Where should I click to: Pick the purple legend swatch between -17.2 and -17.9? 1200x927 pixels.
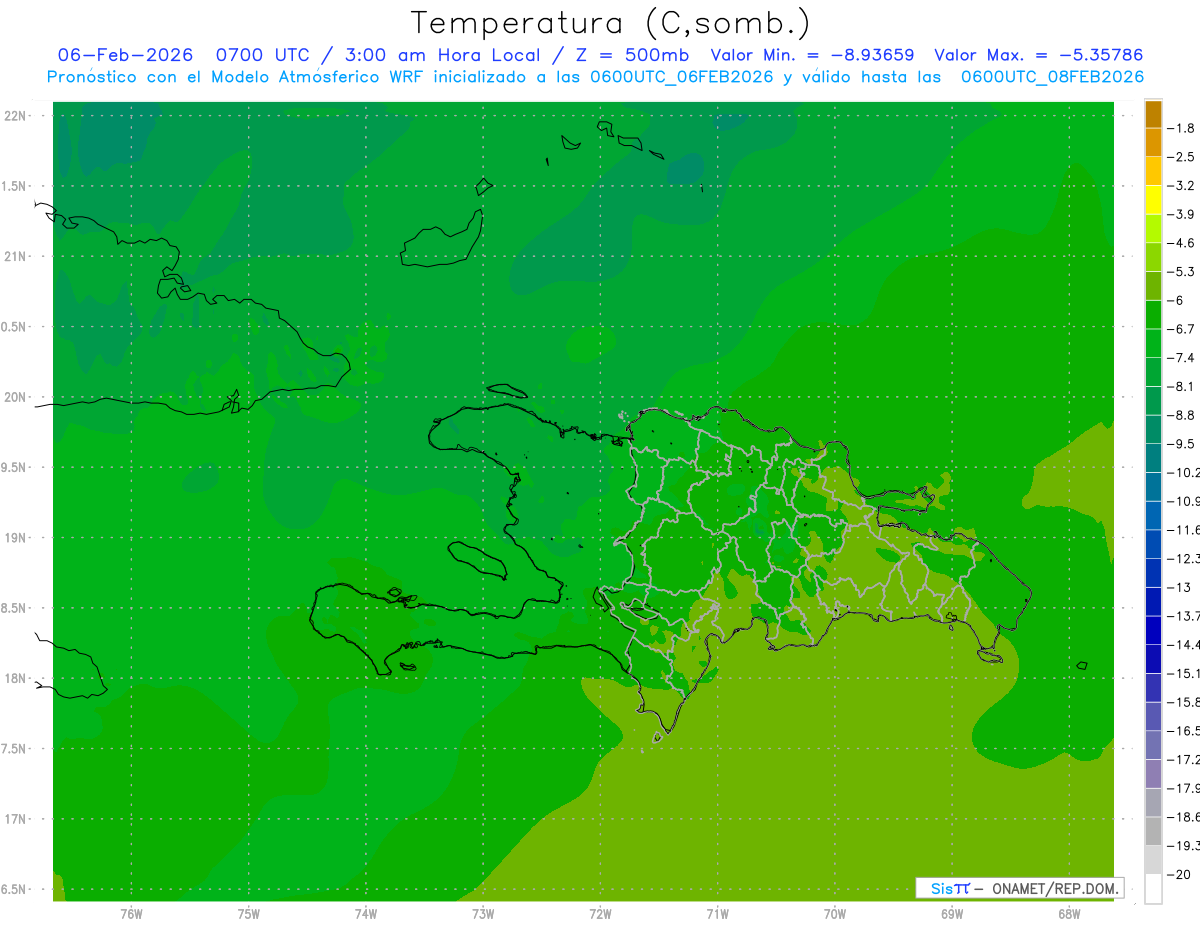point(1153,774)
